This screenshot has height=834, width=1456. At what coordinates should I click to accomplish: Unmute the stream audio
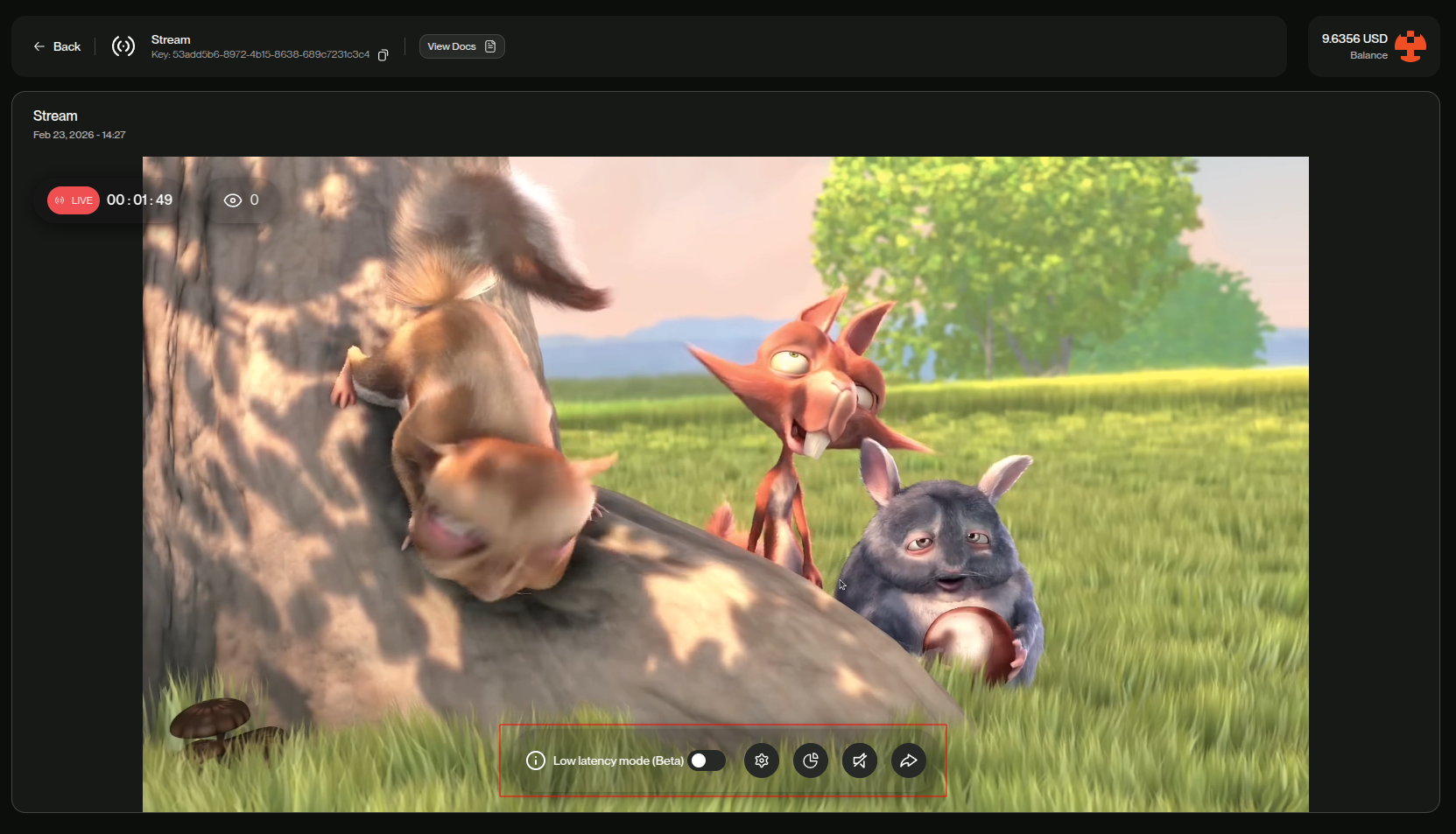click(859, 760)
